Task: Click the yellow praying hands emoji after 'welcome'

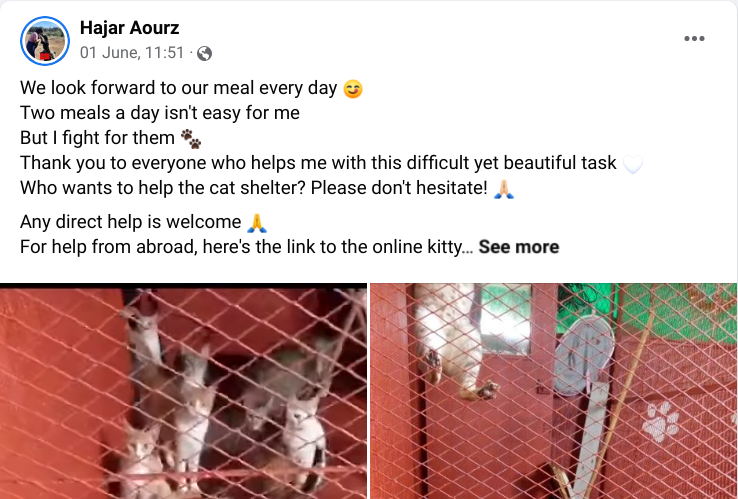Action: [x=257, y=223]
